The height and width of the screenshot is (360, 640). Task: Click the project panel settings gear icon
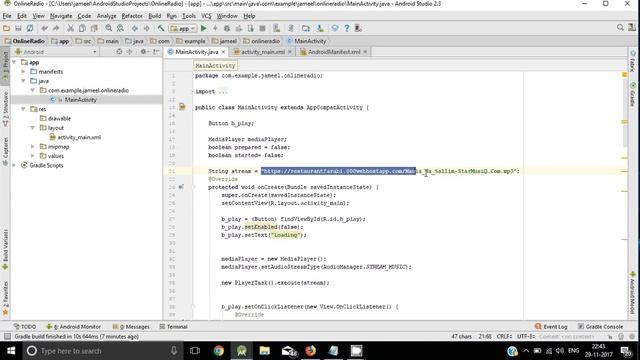pyautogui.click(x=143, y=52)
